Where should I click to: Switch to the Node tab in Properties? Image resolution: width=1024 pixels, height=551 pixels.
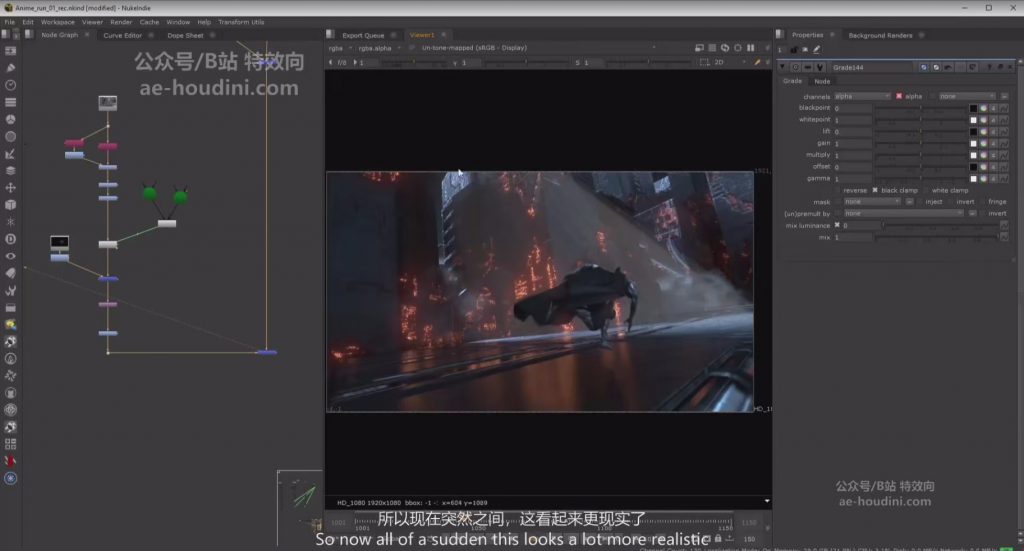[822, 81]
